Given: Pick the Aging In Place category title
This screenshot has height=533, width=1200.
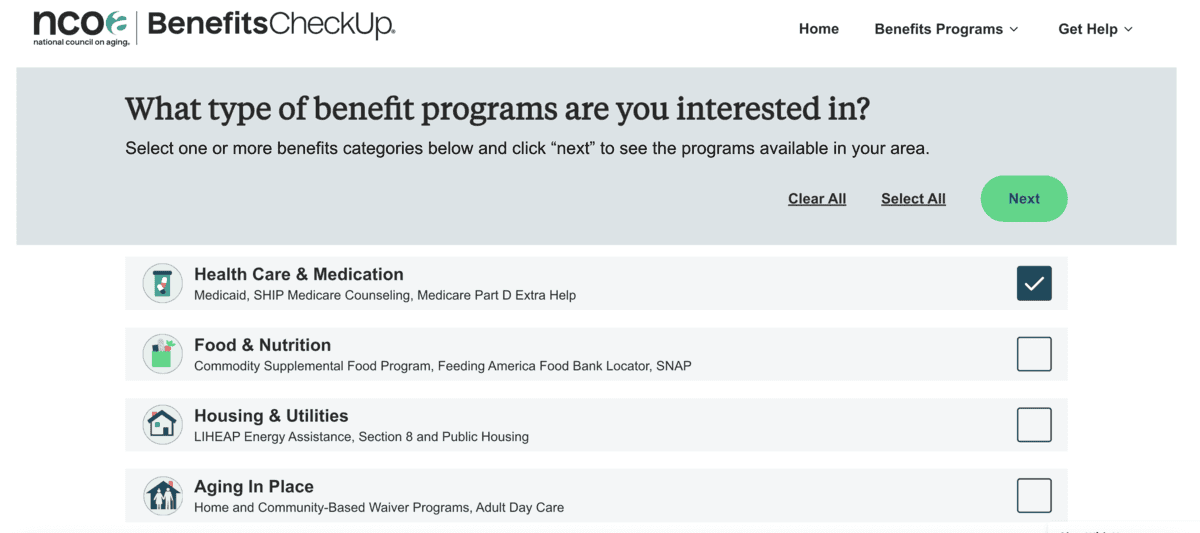Looking at the screenshot, I should (x=254, y=487).
